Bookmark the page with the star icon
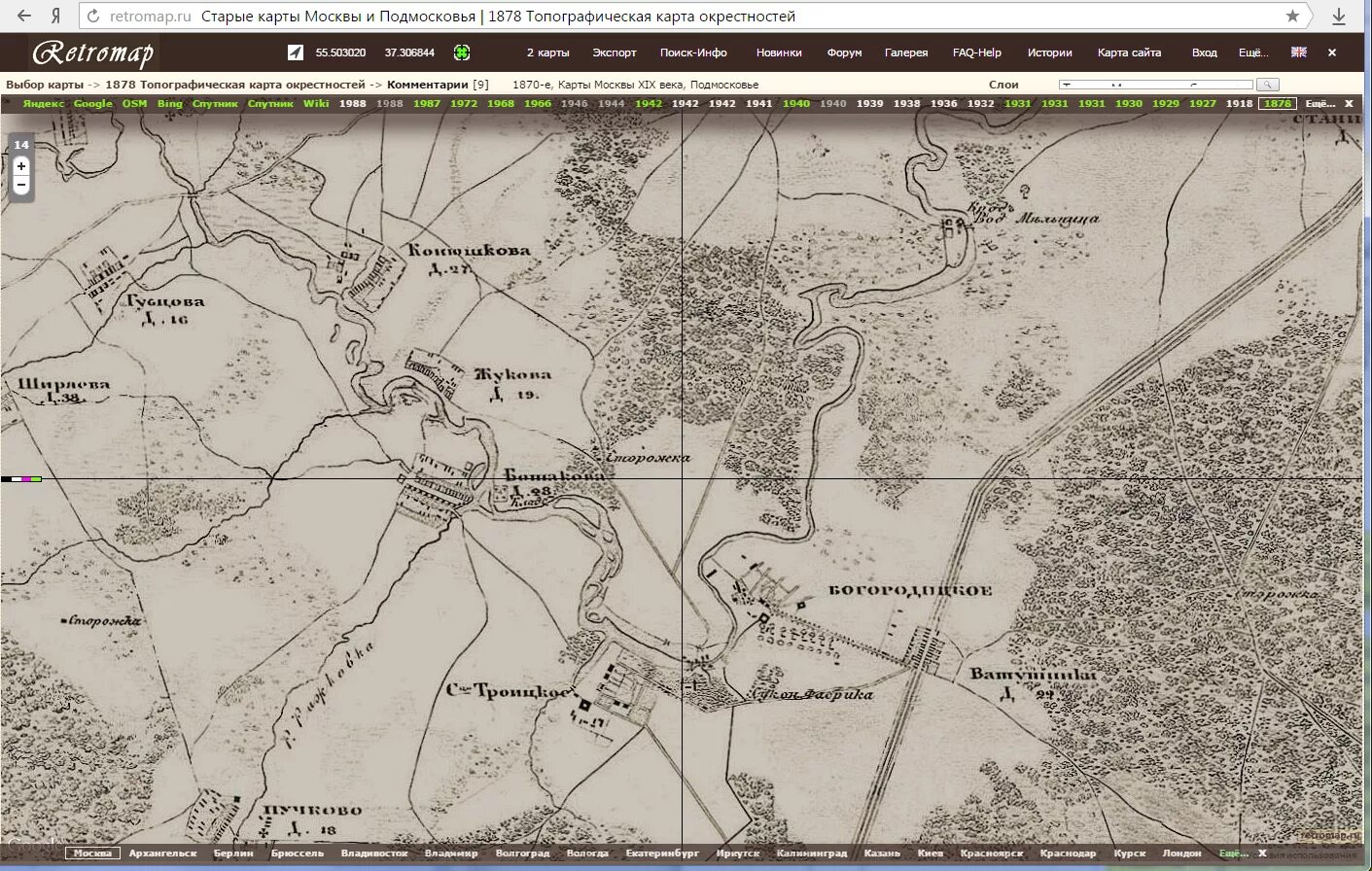The width and height of the screenshot is (1372, 871). 1292,16
